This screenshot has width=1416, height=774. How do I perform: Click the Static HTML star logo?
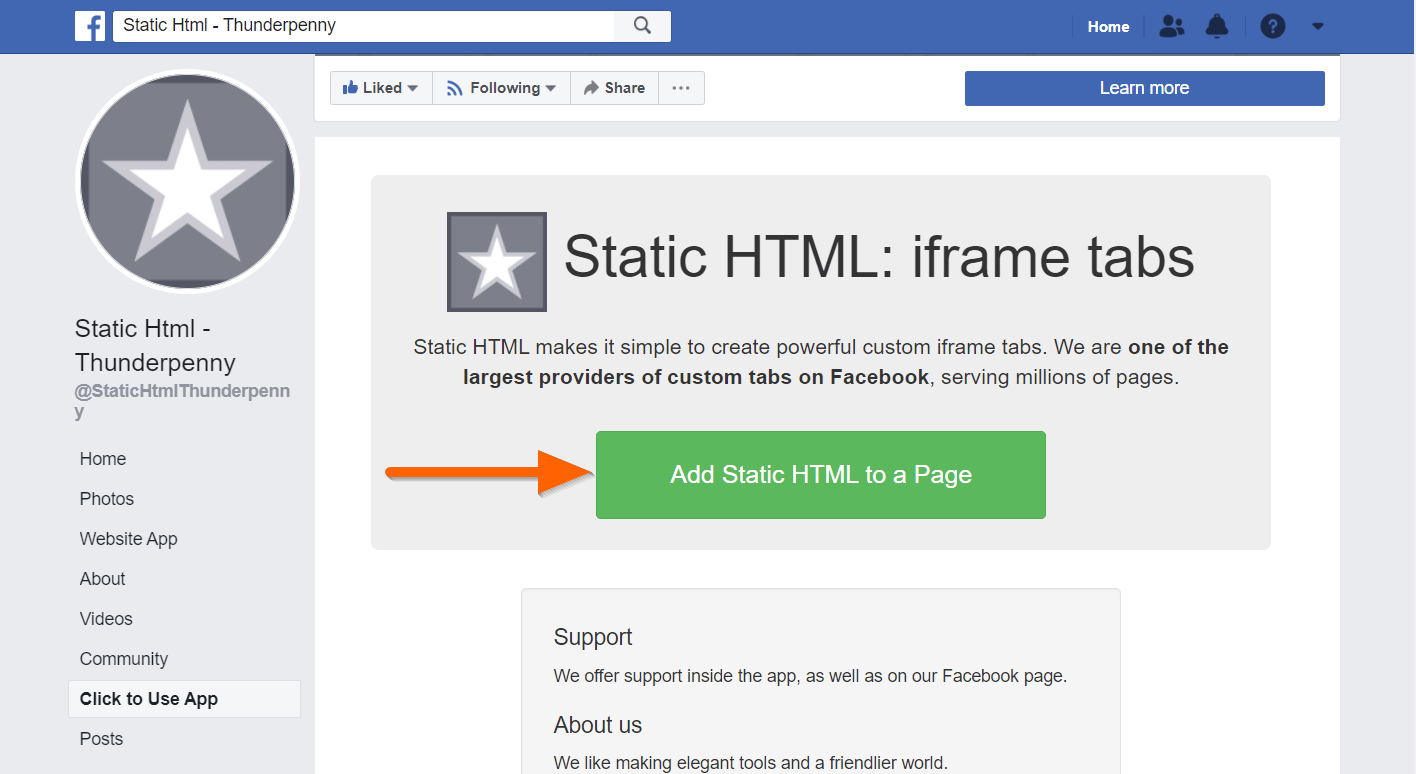pyautogui.click(x=497, y=262)
